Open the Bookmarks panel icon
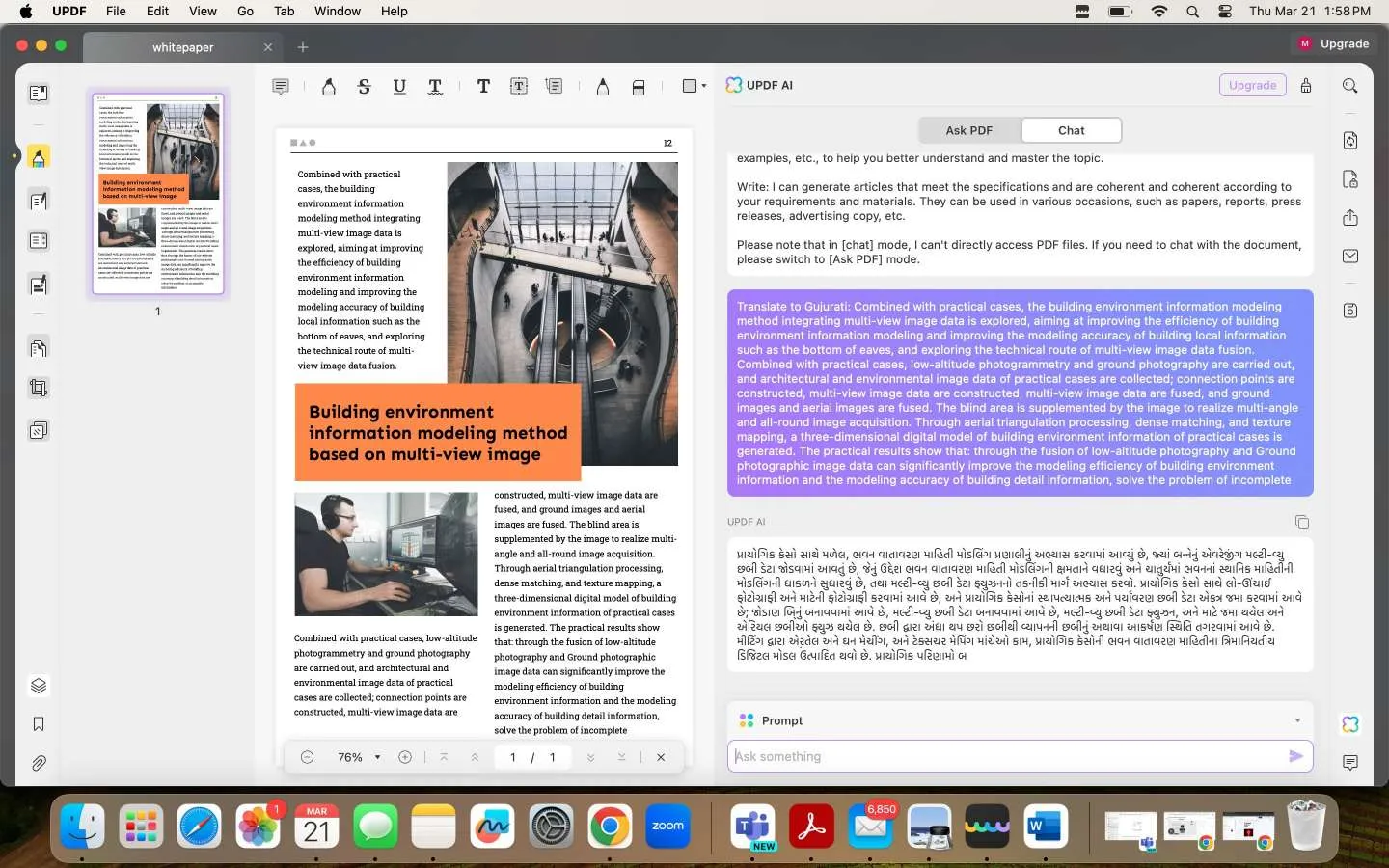 pos(39,724)
